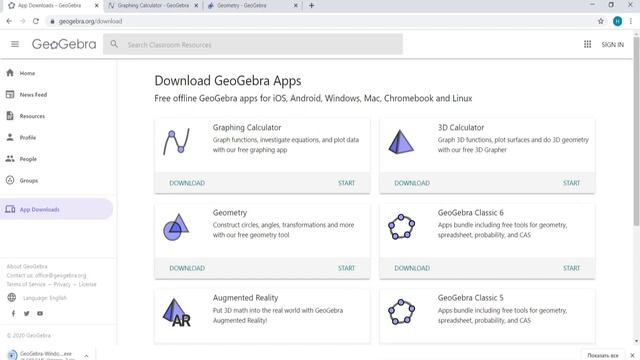The image size is (640, 360).
Task: Switch to Geometry - GeoGebra browser tab
Action: coord(252,6)
